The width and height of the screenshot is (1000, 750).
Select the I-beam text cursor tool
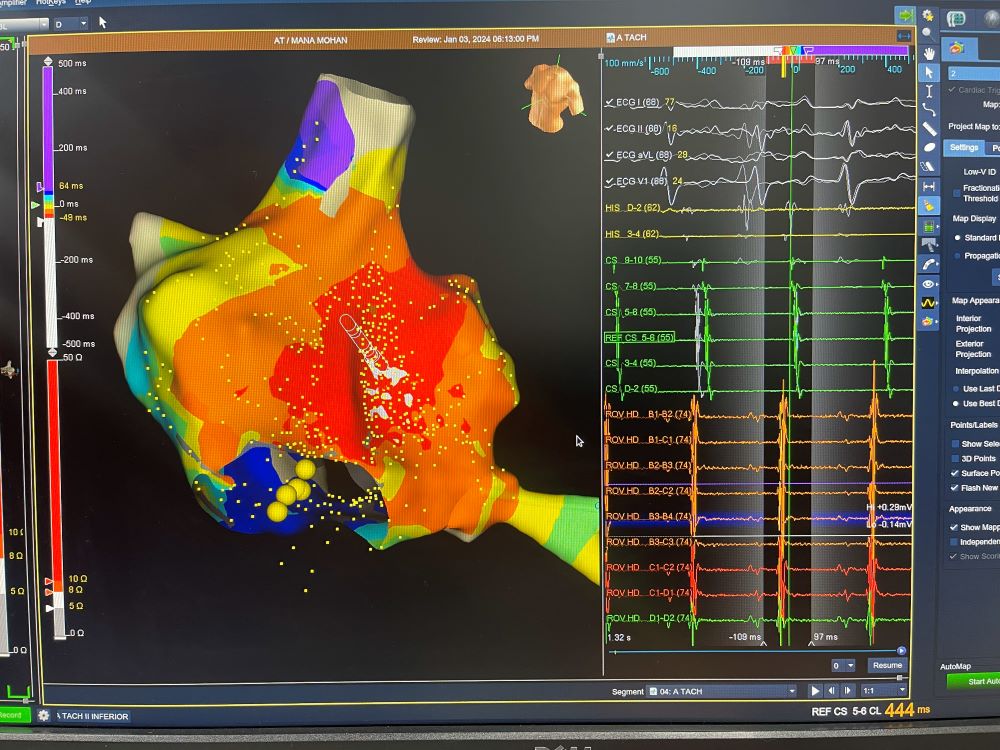929,91
